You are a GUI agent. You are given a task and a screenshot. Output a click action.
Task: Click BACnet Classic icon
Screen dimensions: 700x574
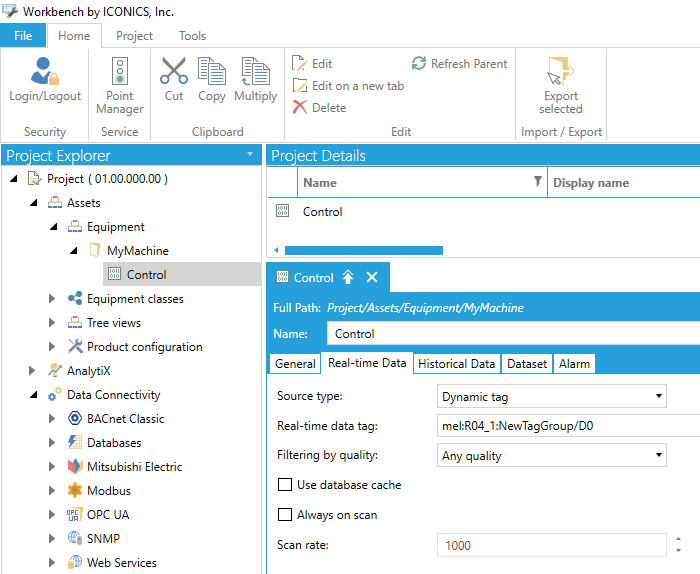[75, 419]
